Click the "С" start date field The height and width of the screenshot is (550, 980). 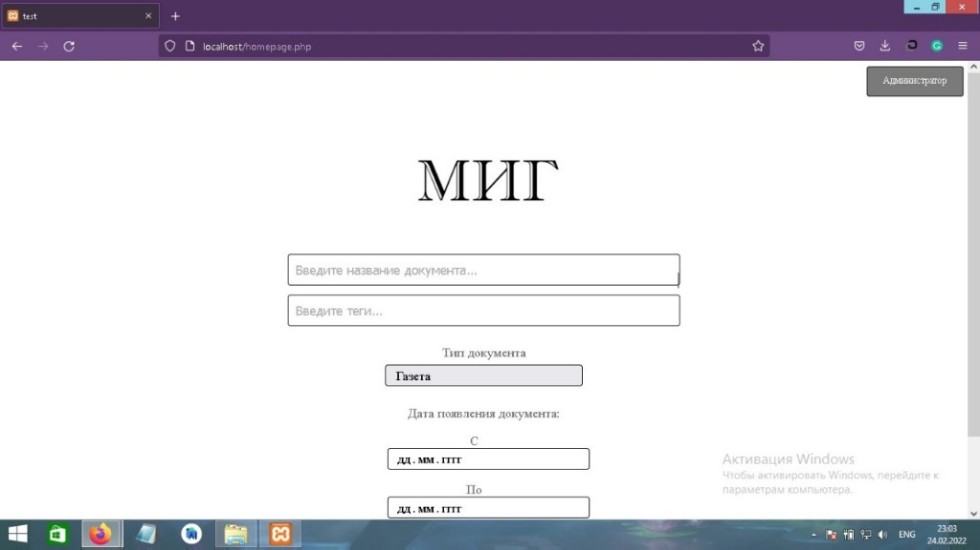point(488,459)
